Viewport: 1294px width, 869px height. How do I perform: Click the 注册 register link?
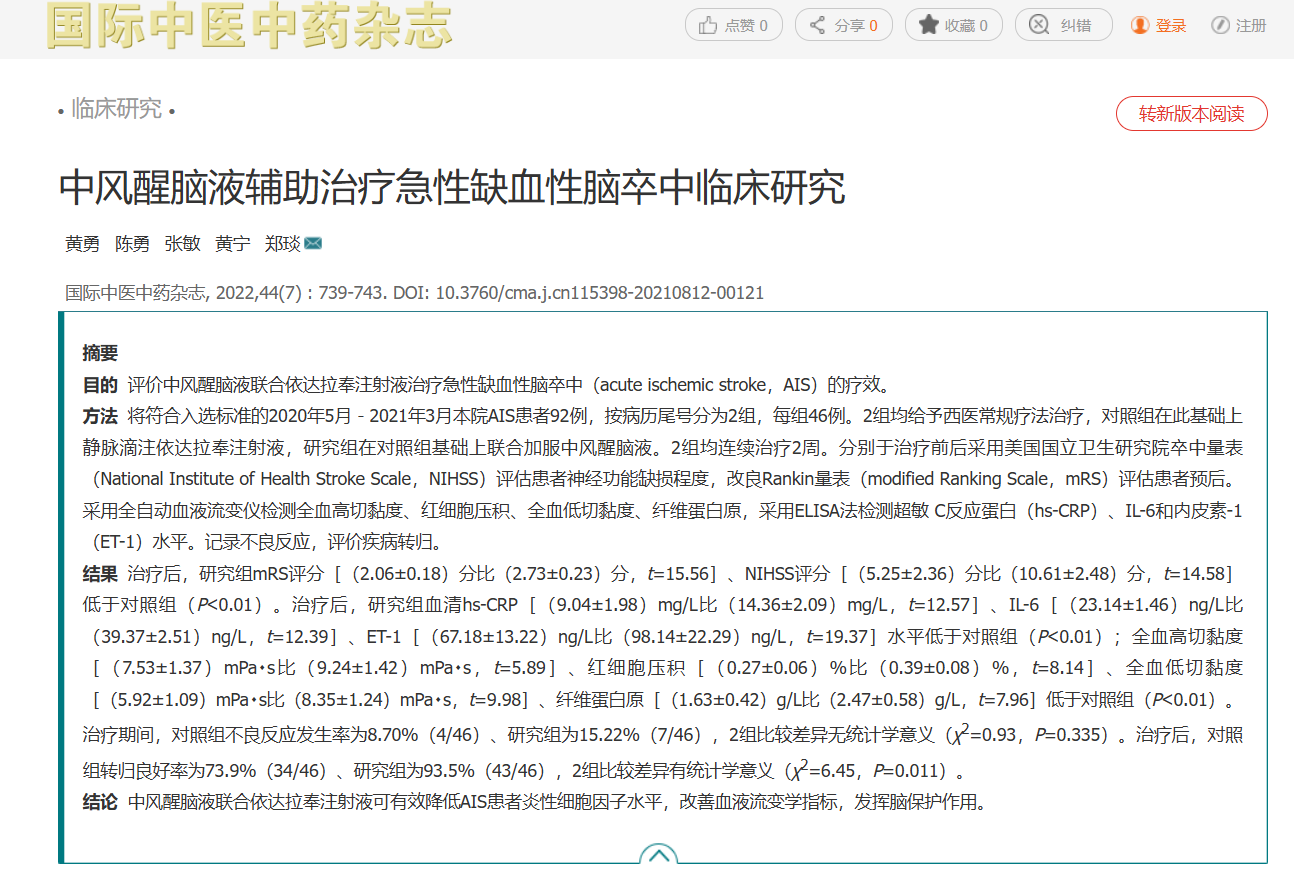(x=1238, y=25)
